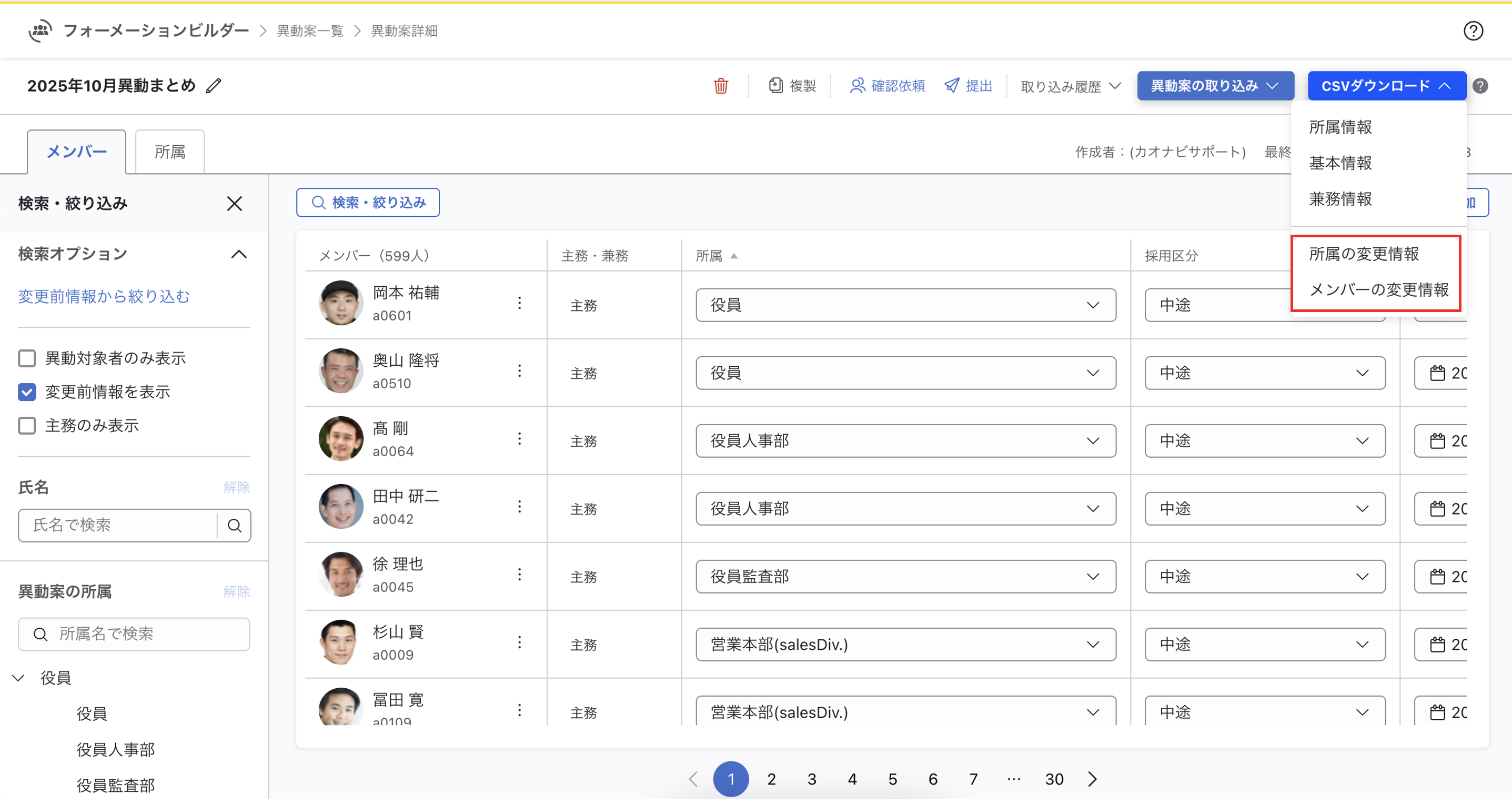Image resolution: width=1512 pixels, height=804 pixels.
Task: Click the 複製 duplicate icon
Action: pyautogui.click(x=775, y=86)
